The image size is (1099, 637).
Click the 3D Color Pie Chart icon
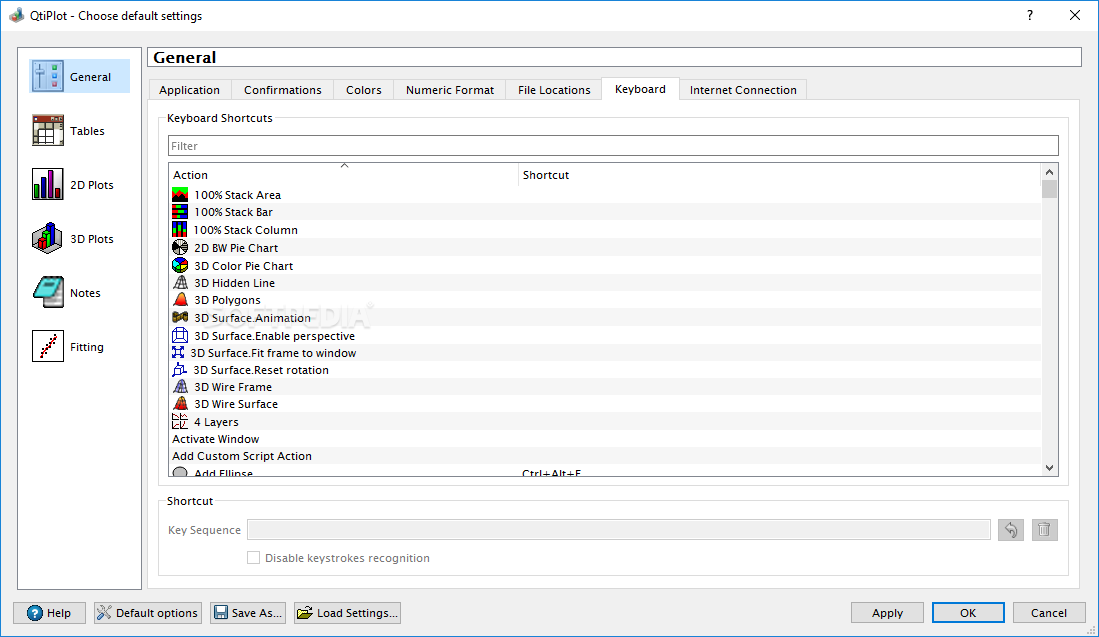[180, 265]
